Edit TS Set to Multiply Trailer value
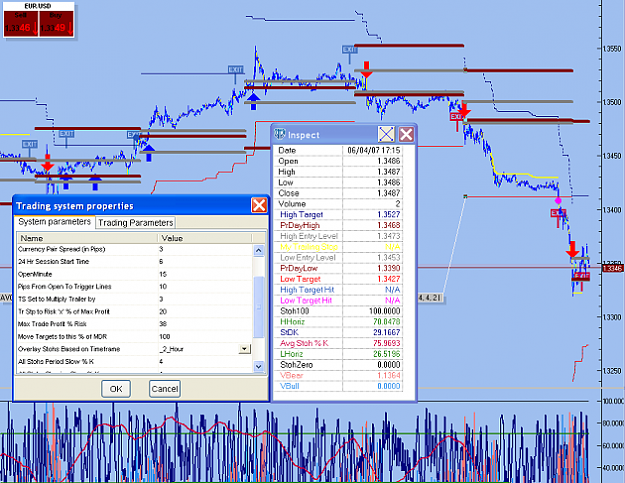This screenshot has height=483, width=625. coord(205,299)
